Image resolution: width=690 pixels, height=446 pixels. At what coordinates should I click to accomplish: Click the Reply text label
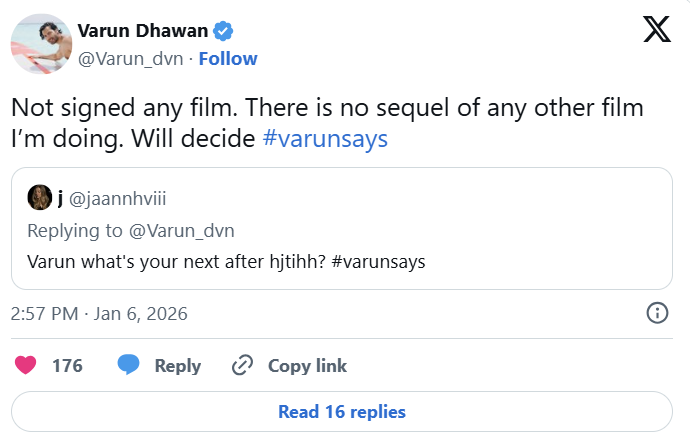[x=178, y=366]
